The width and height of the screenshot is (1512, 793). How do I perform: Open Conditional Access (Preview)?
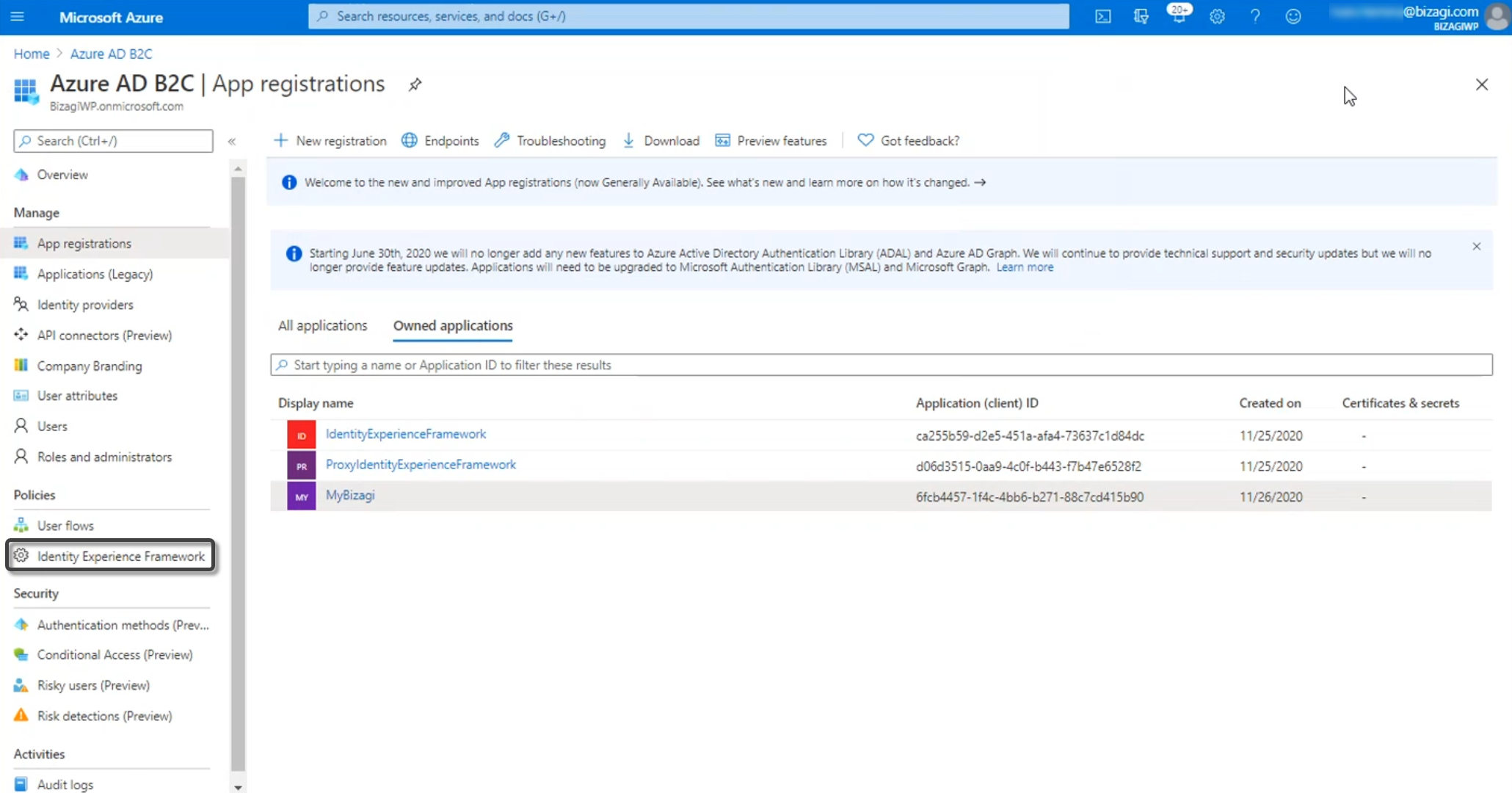(114, 655)
